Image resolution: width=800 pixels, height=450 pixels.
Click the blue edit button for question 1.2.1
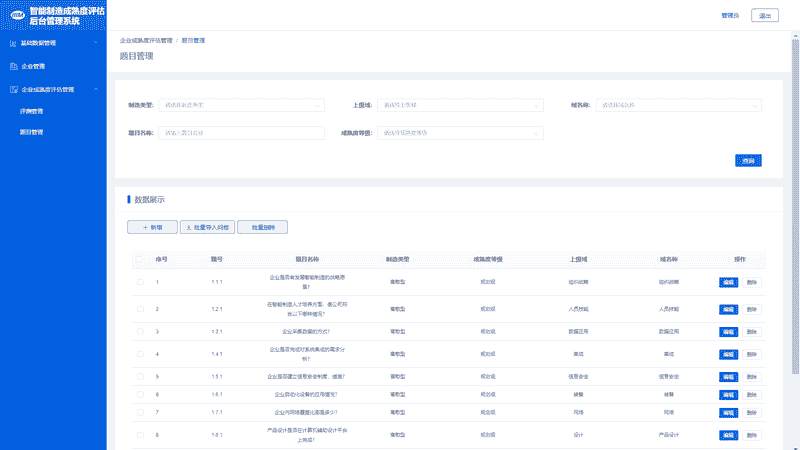pyautogui.click(x=729, y=309)
